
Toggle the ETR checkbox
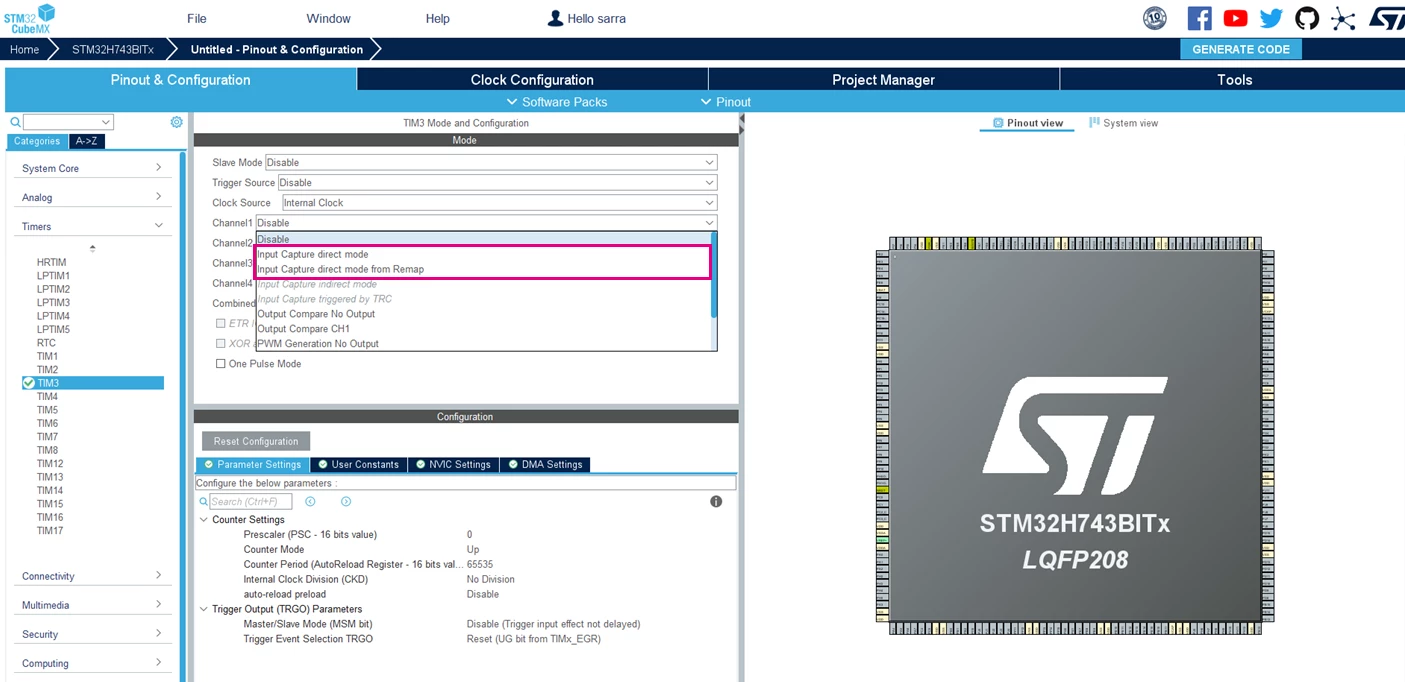[221, 323]
